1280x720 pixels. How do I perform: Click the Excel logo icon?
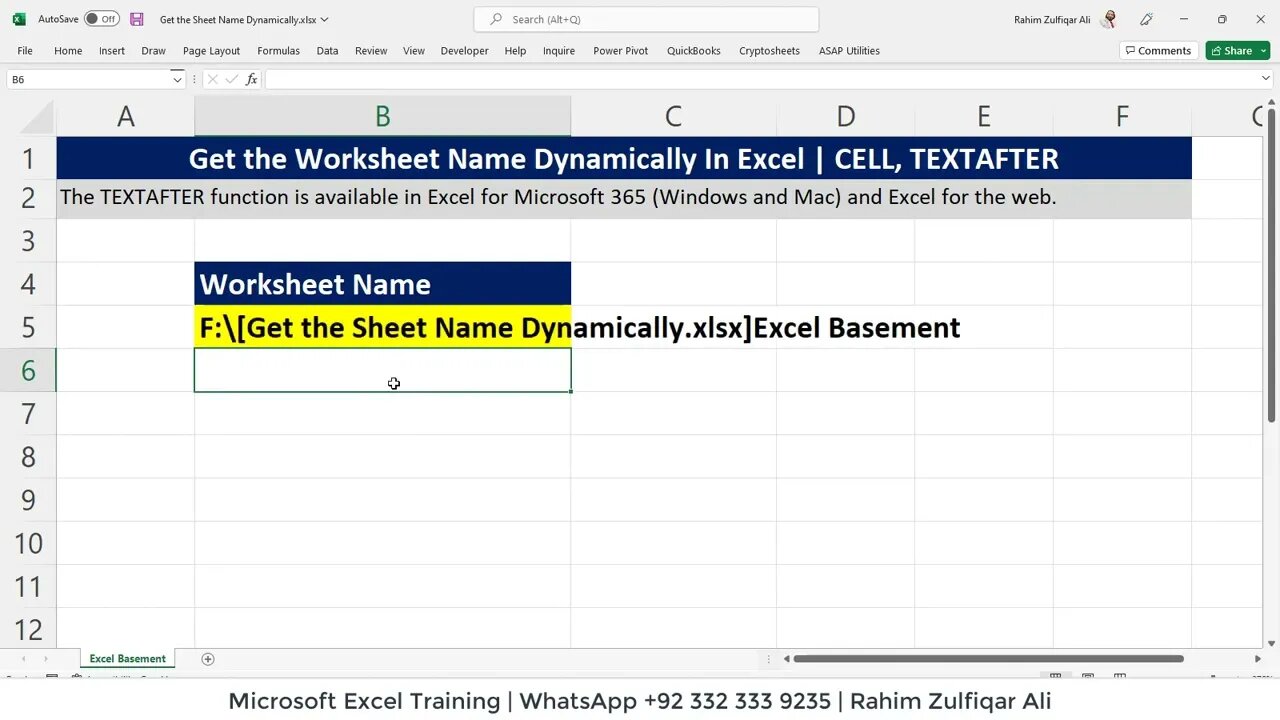point(19,19)
